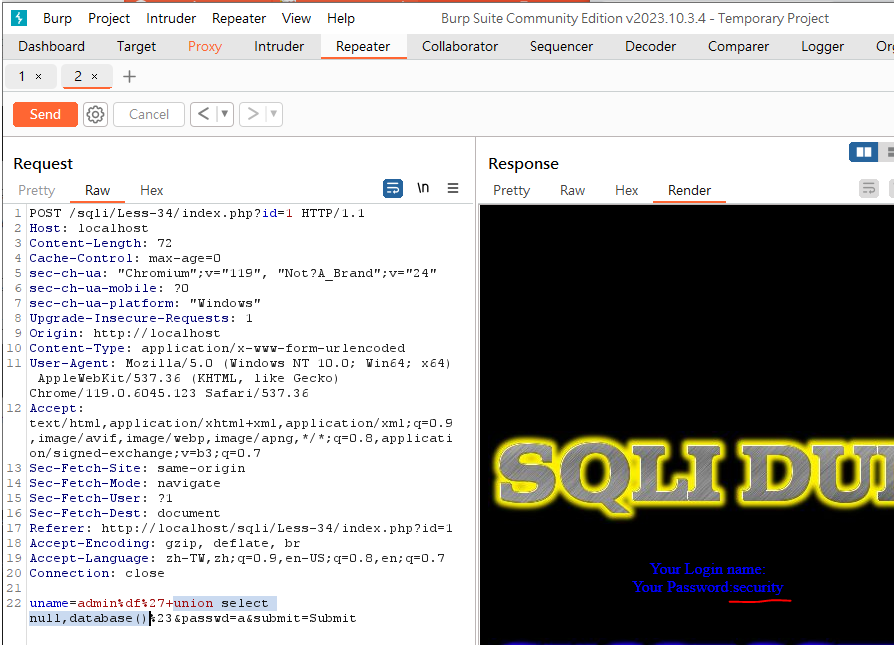Open the Project menu

click(109, 18)
